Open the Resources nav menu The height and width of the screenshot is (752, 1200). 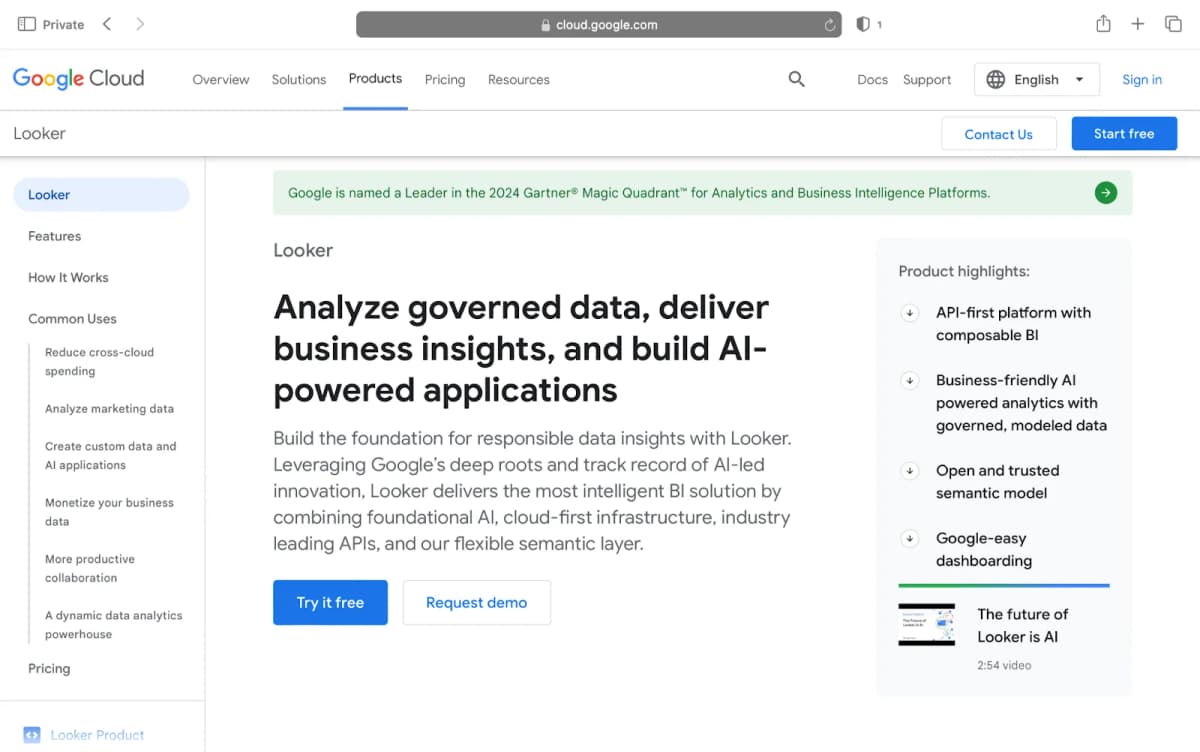point(519,80)
